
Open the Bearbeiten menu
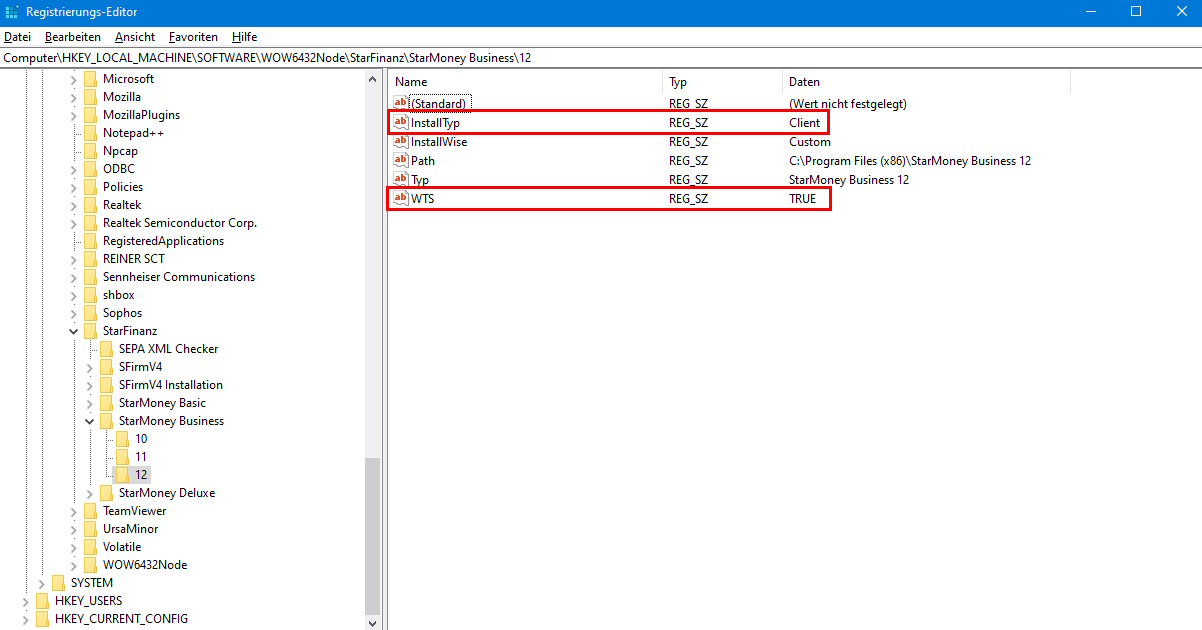(73, 37)
